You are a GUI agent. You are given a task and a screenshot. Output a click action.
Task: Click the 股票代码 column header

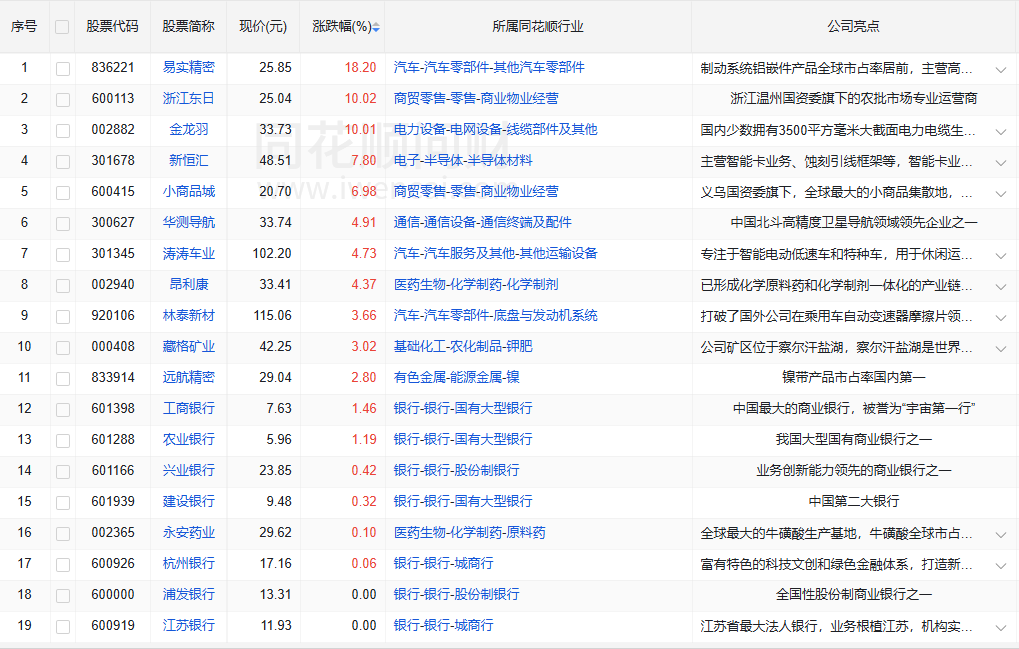click(112, 26)
